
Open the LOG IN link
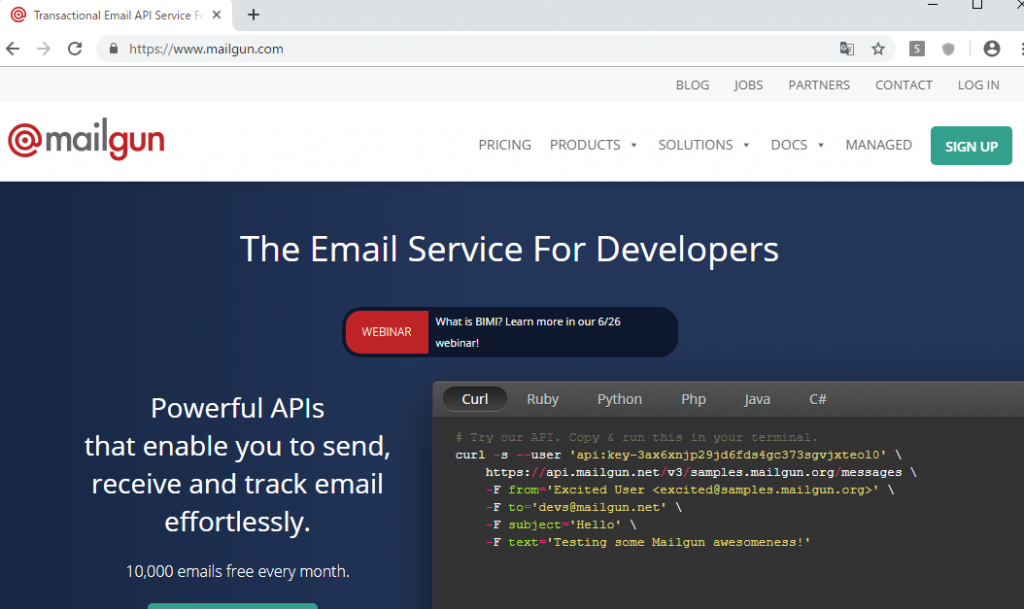coord(978,85)
